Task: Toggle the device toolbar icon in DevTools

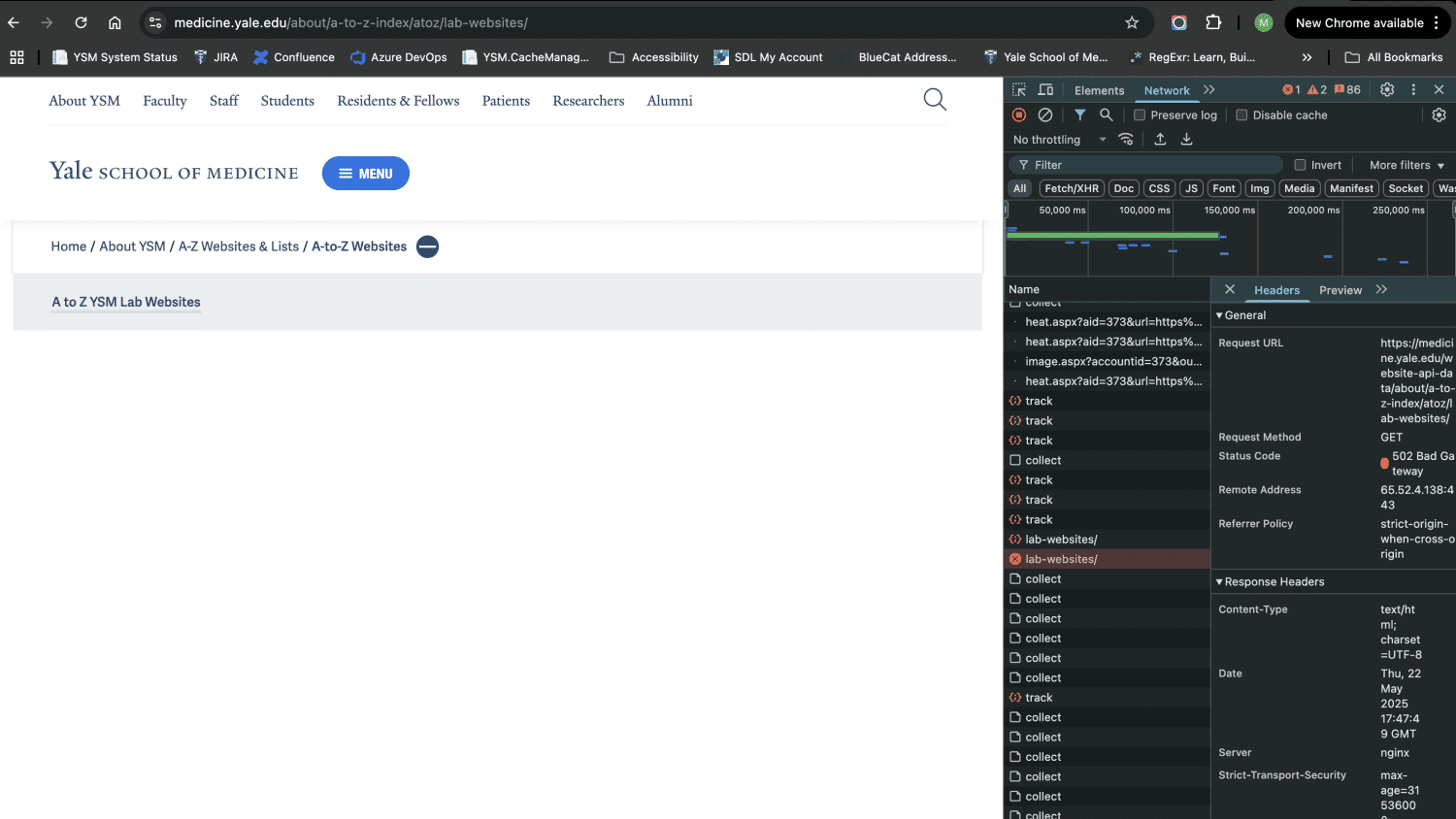Action: (x=1045, y=89)
